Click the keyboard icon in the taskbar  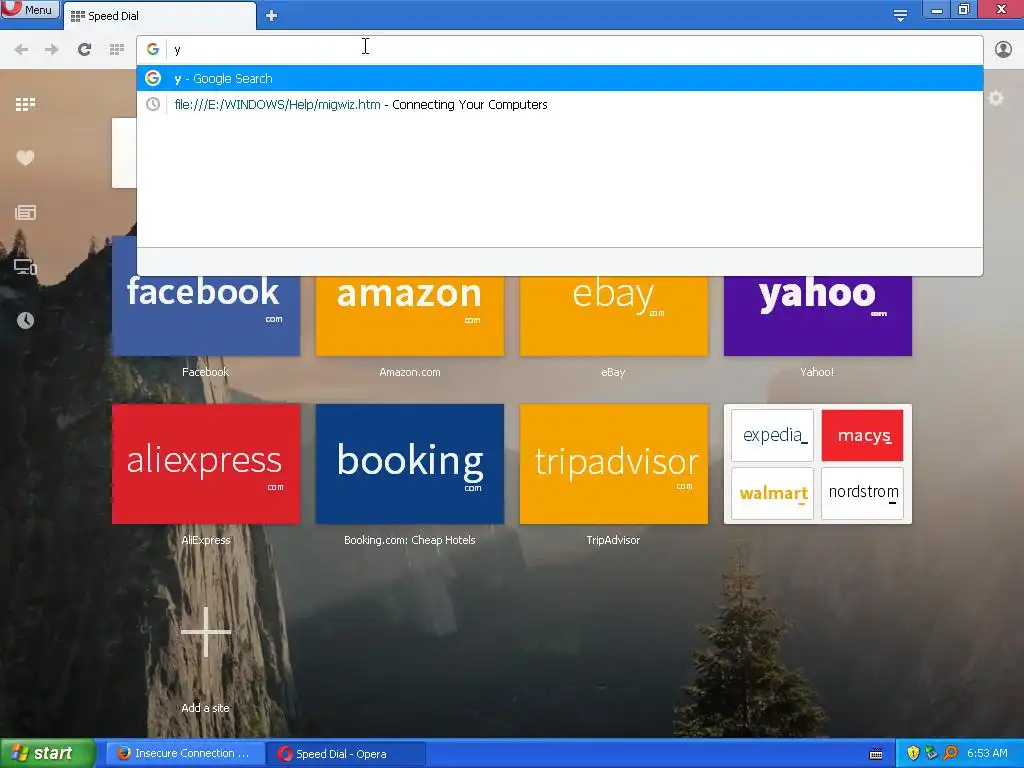pyautogui.click(x=876, y=754)
